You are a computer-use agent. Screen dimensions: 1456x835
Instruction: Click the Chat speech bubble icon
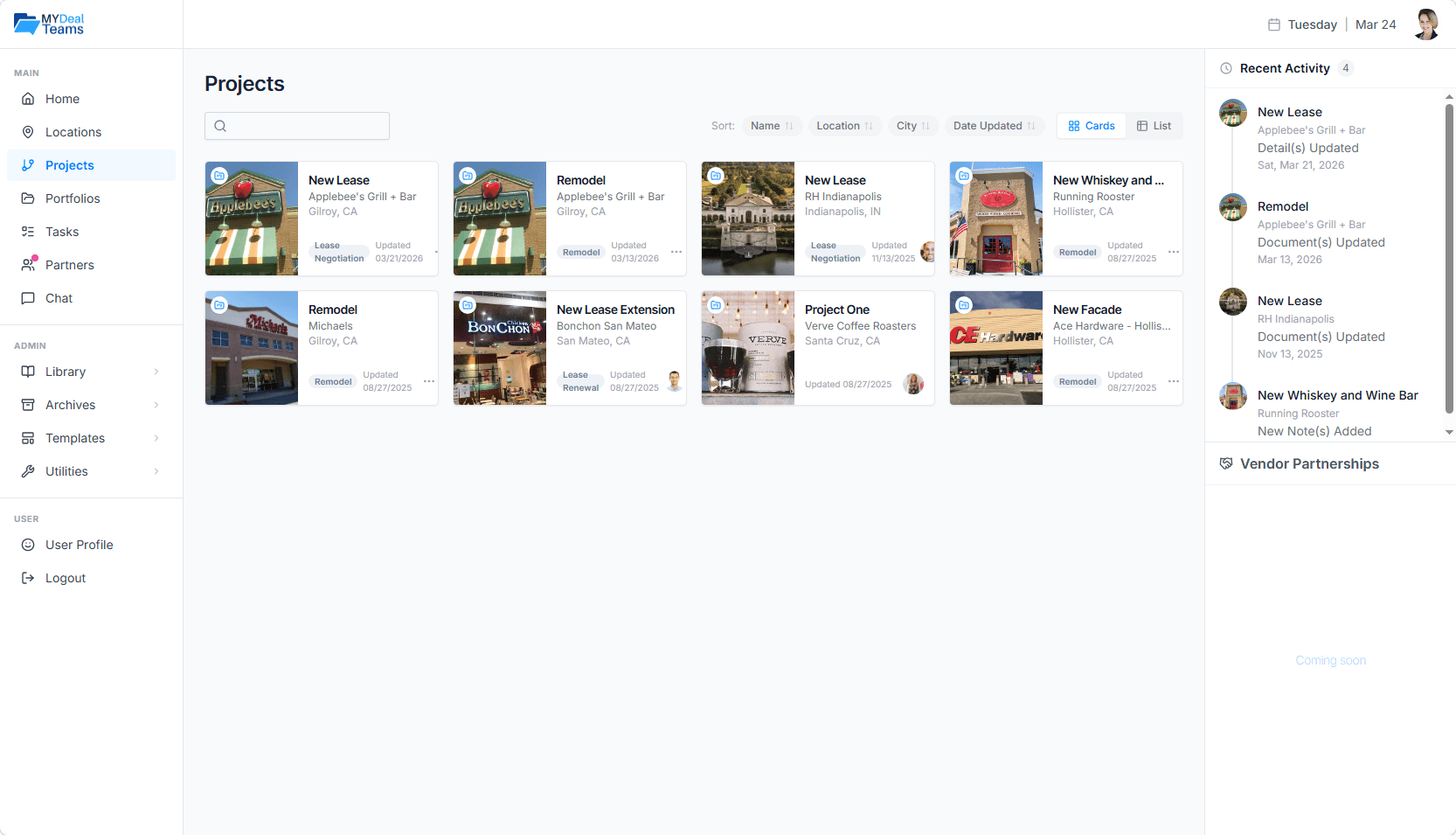click(x=28, y=298)
